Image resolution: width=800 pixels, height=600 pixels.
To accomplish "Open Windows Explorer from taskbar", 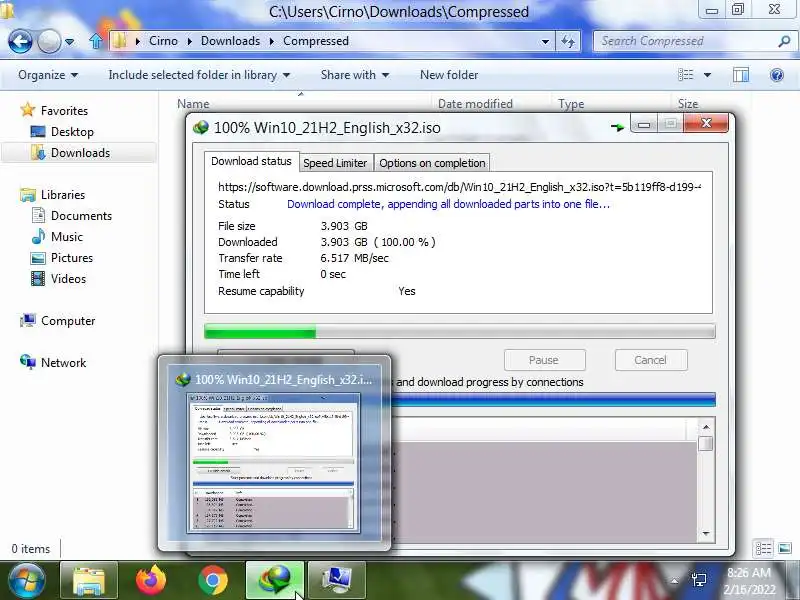I will click(x=89, y=581).
